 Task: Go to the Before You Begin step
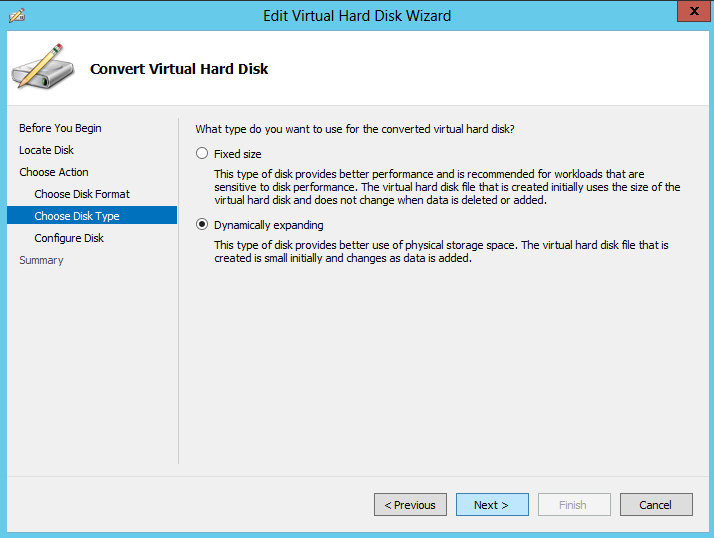point(60,128)
